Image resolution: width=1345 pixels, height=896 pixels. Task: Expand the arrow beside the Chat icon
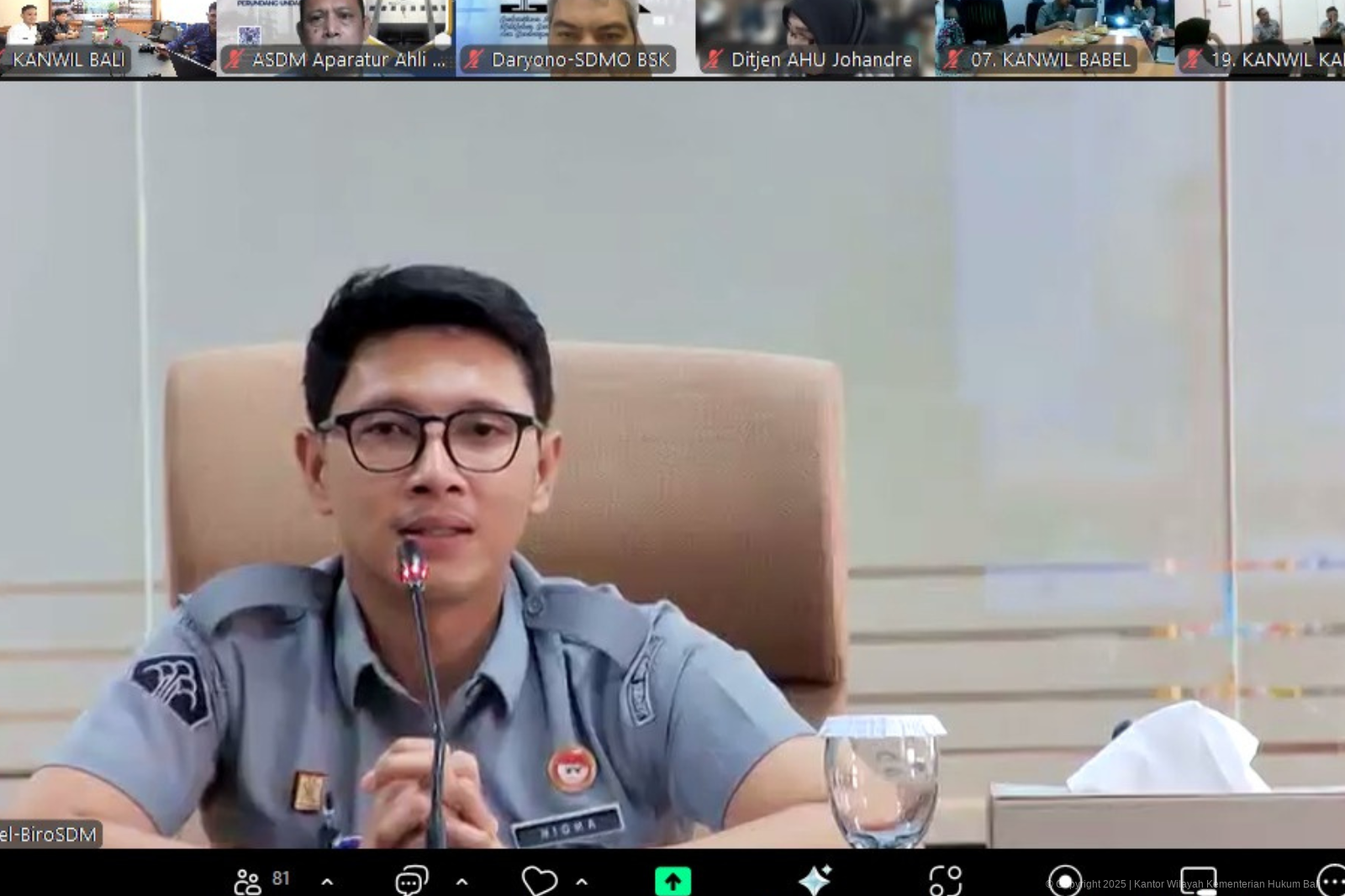point(462,882)
